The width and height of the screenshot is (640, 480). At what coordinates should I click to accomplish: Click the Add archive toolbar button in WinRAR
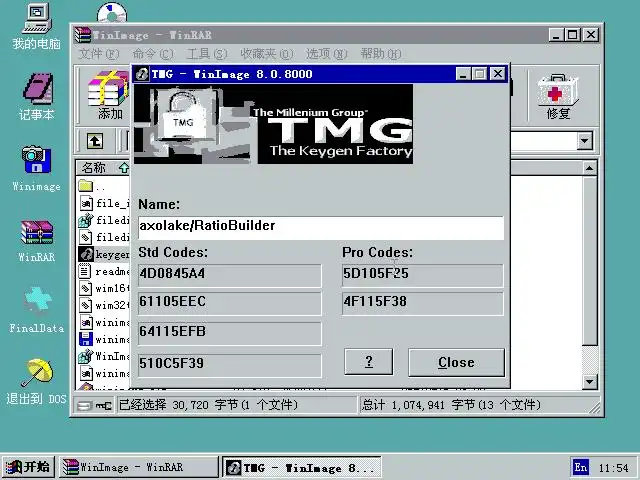(109, 95)
